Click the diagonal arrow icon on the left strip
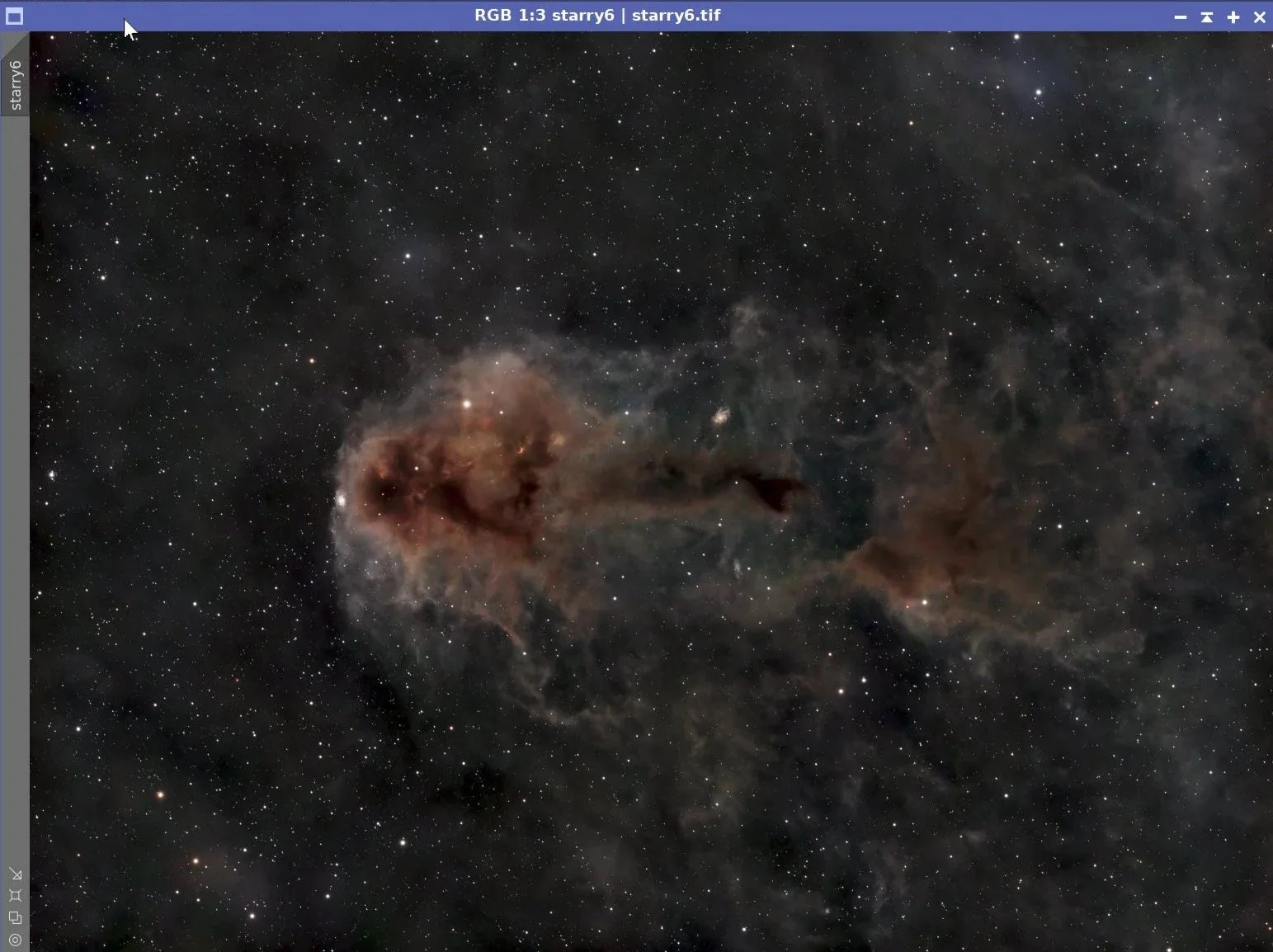This screenshot has width=1273, height=952. 15,874
